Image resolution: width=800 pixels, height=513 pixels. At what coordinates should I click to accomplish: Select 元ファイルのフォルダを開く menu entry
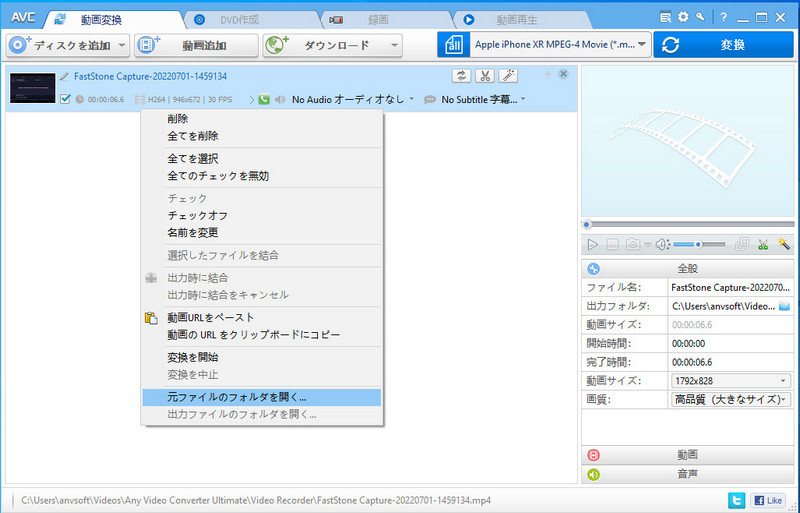point(262,397)
